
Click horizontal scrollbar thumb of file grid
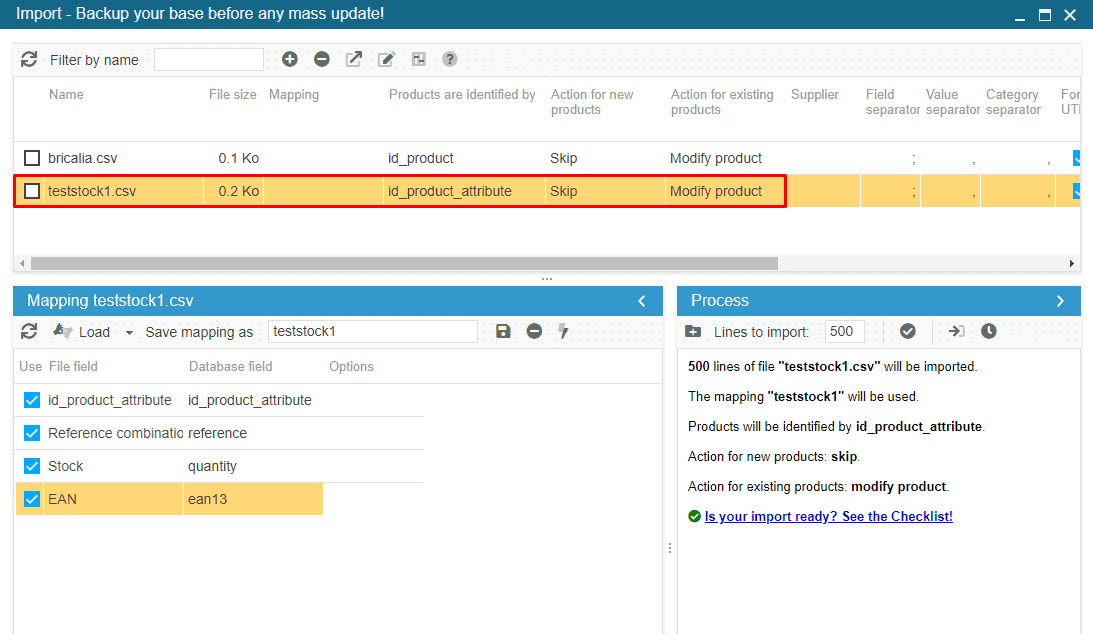tap(404, 263)
